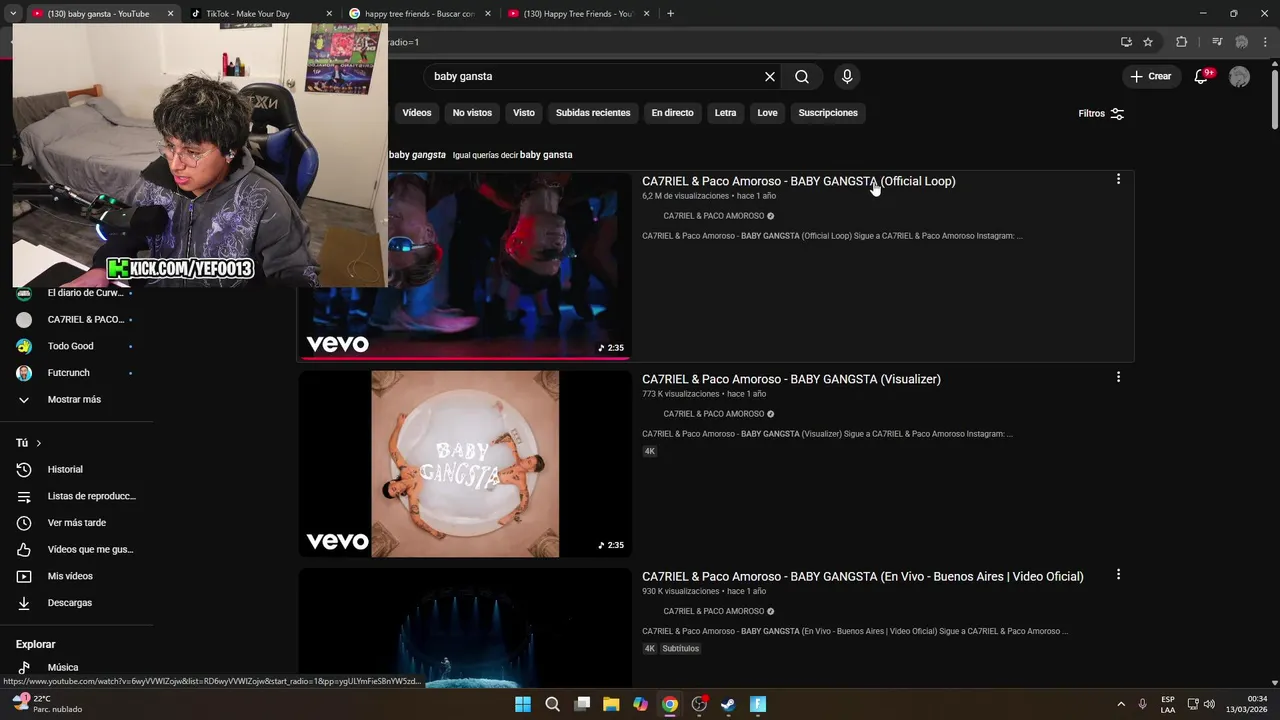Image resolution: width=1280 pixels, height=720 pixels.
Task: Open more options for the Official Loop video
Action: [1118, 179]
